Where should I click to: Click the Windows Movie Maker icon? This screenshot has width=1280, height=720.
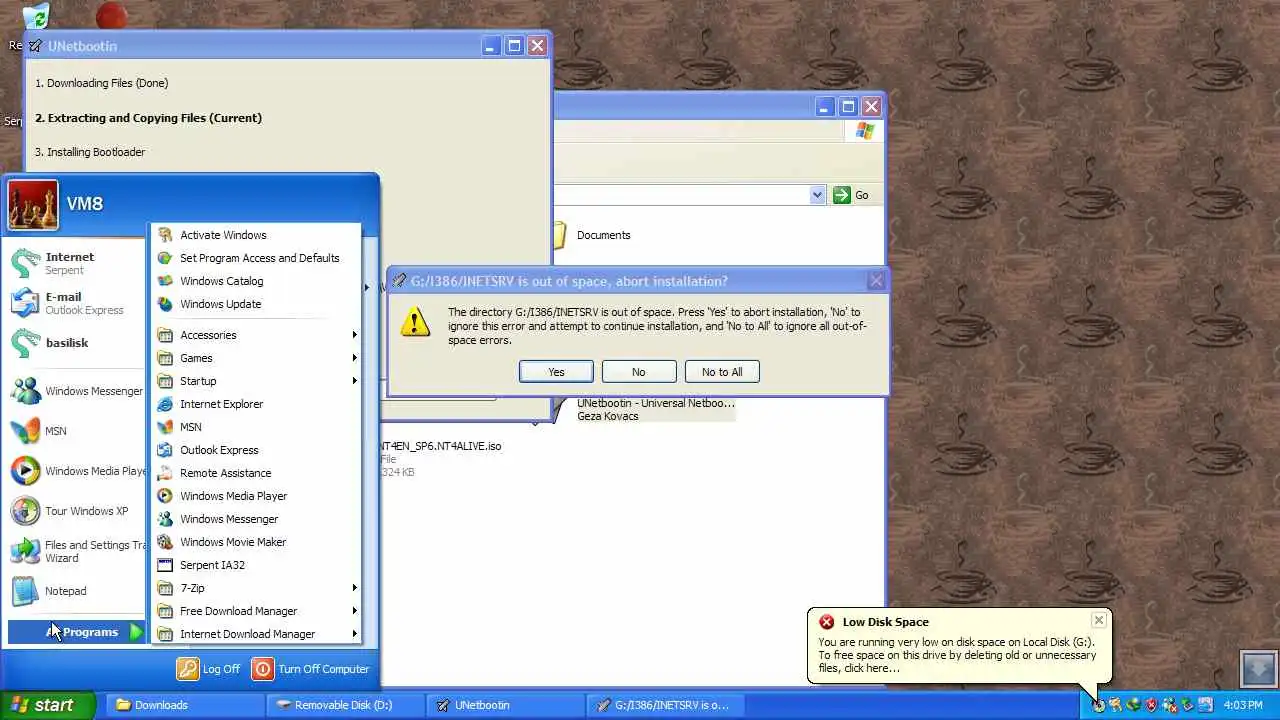pyautogui.click(x=165, y=542)
